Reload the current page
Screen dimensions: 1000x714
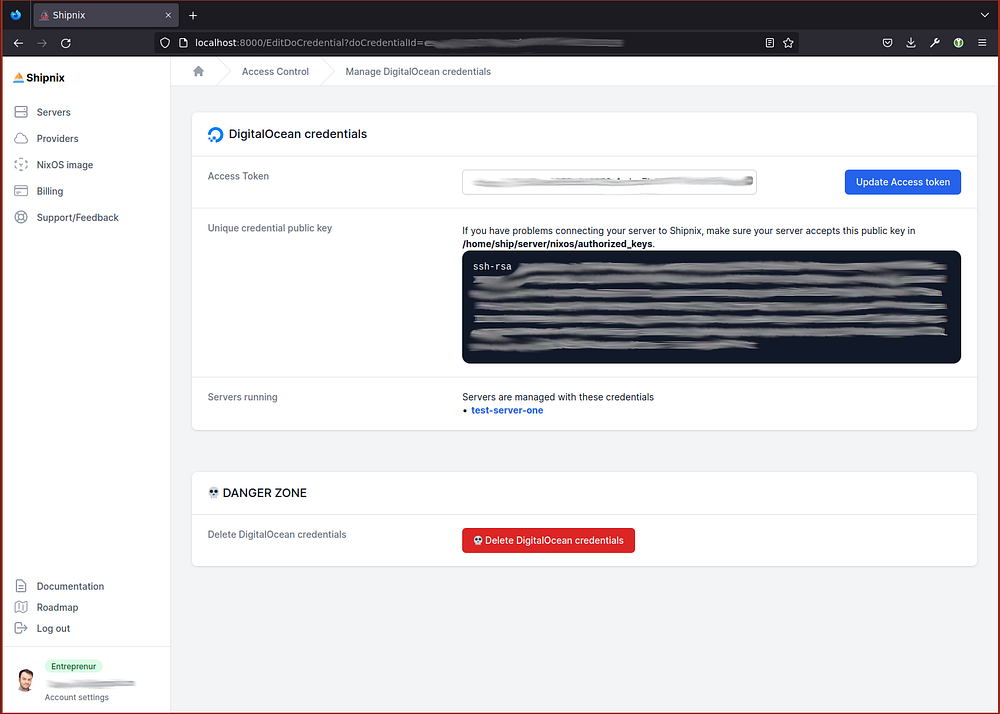[66, 43]
